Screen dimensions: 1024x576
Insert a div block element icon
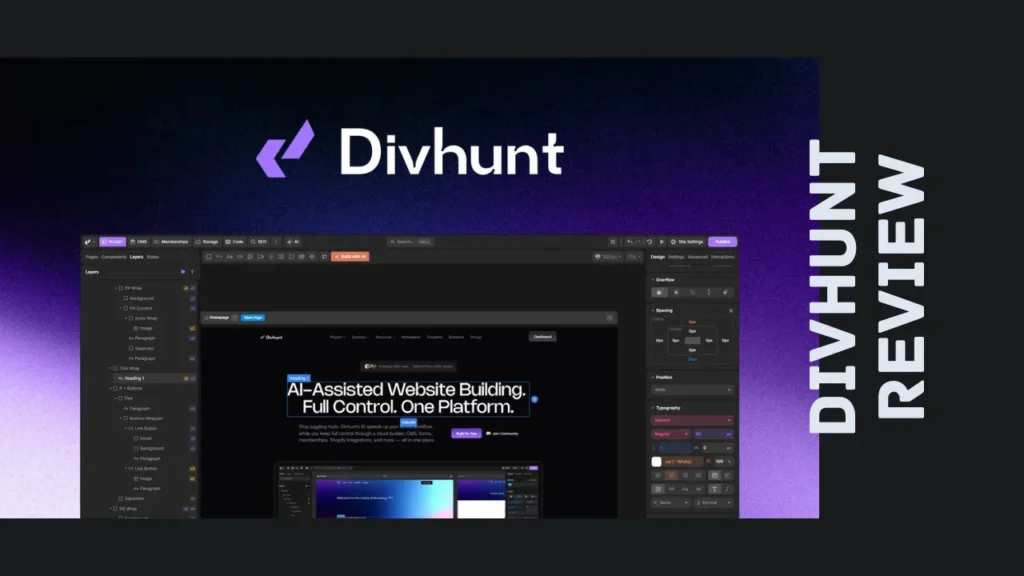(209, 257)
